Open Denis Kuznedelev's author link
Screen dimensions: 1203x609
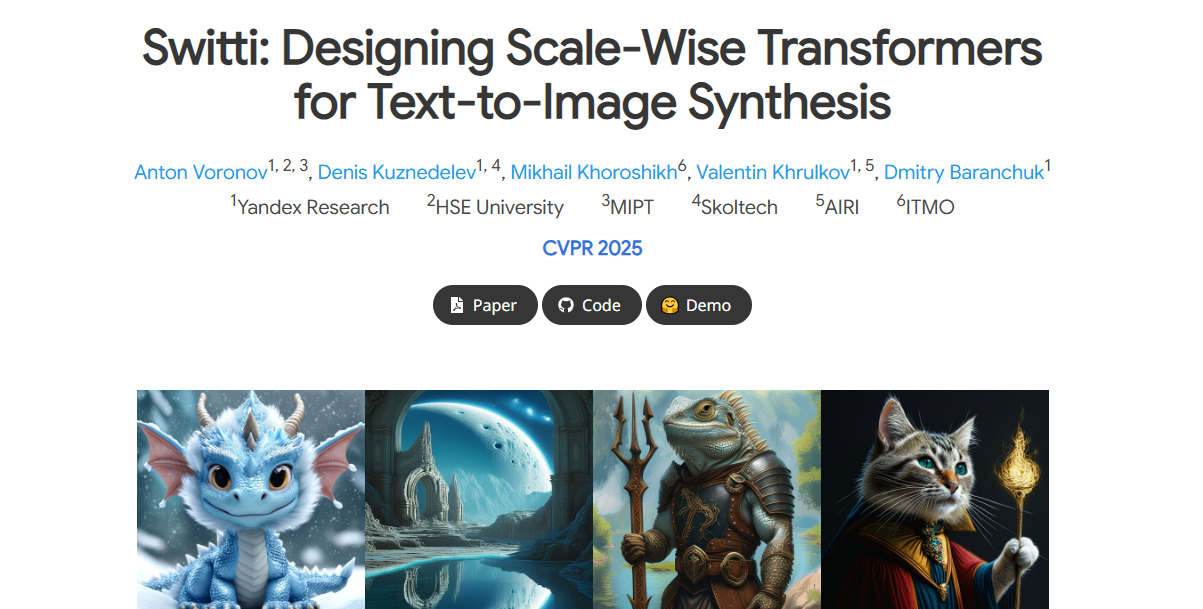tap(396, 172)
